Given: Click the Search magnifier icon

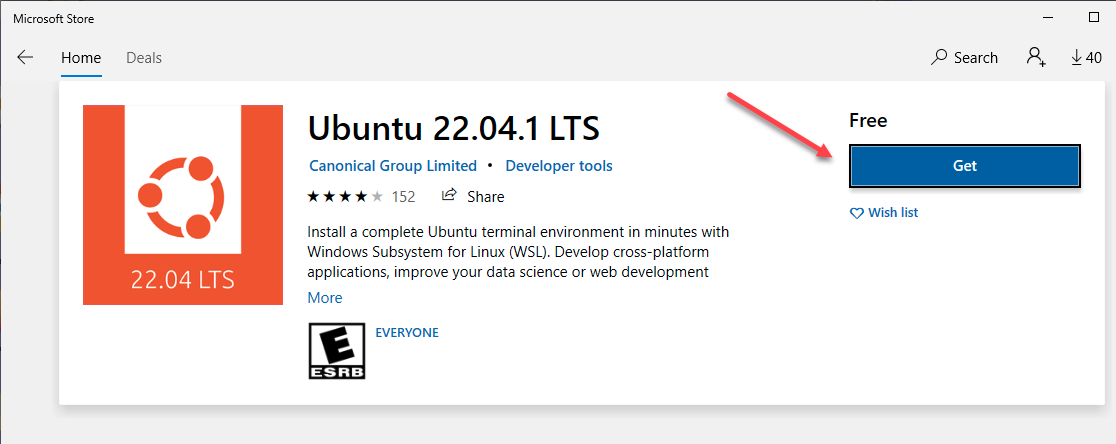Looking at the screenshot, I should [x=938, y=58].
